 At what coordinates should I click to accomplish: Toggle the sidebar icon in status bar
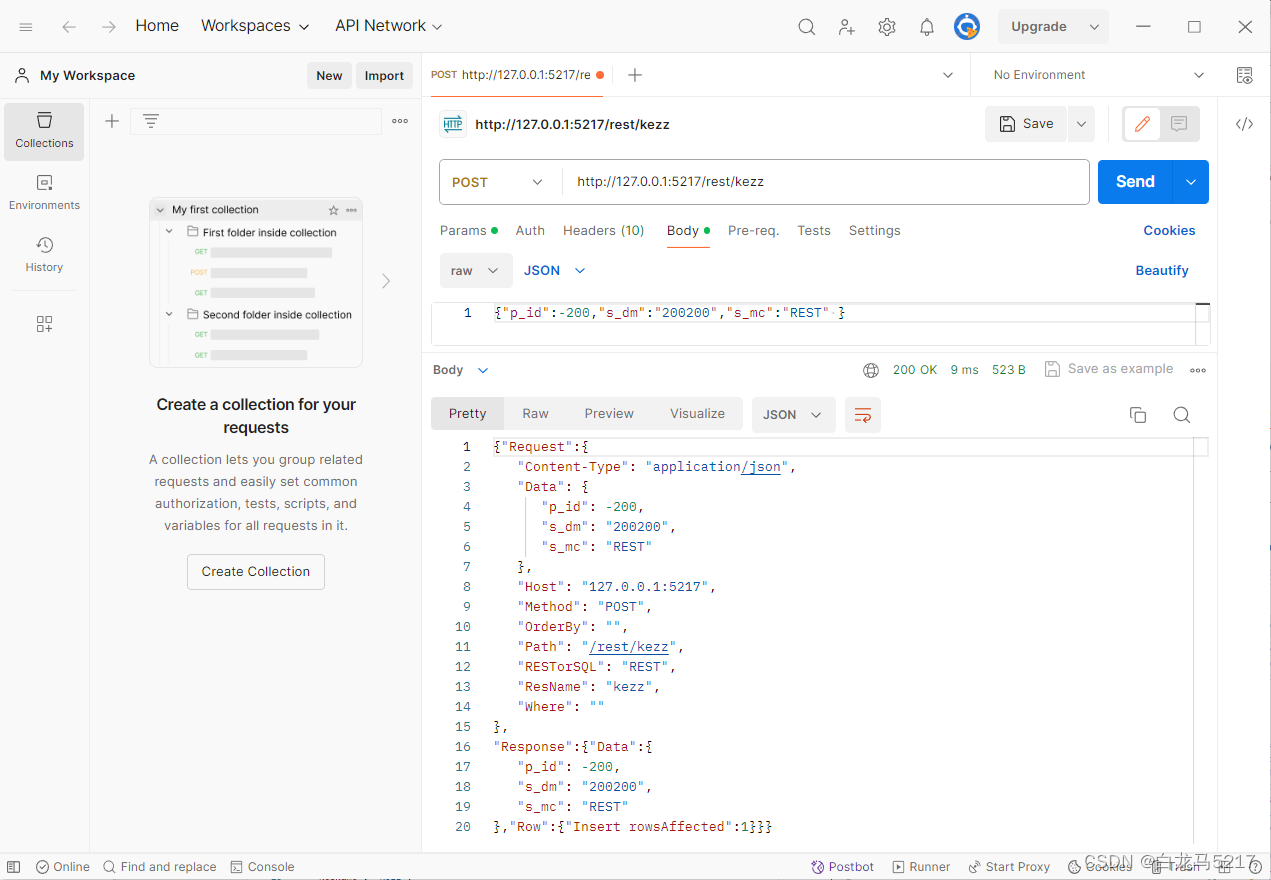coord(14,867)
